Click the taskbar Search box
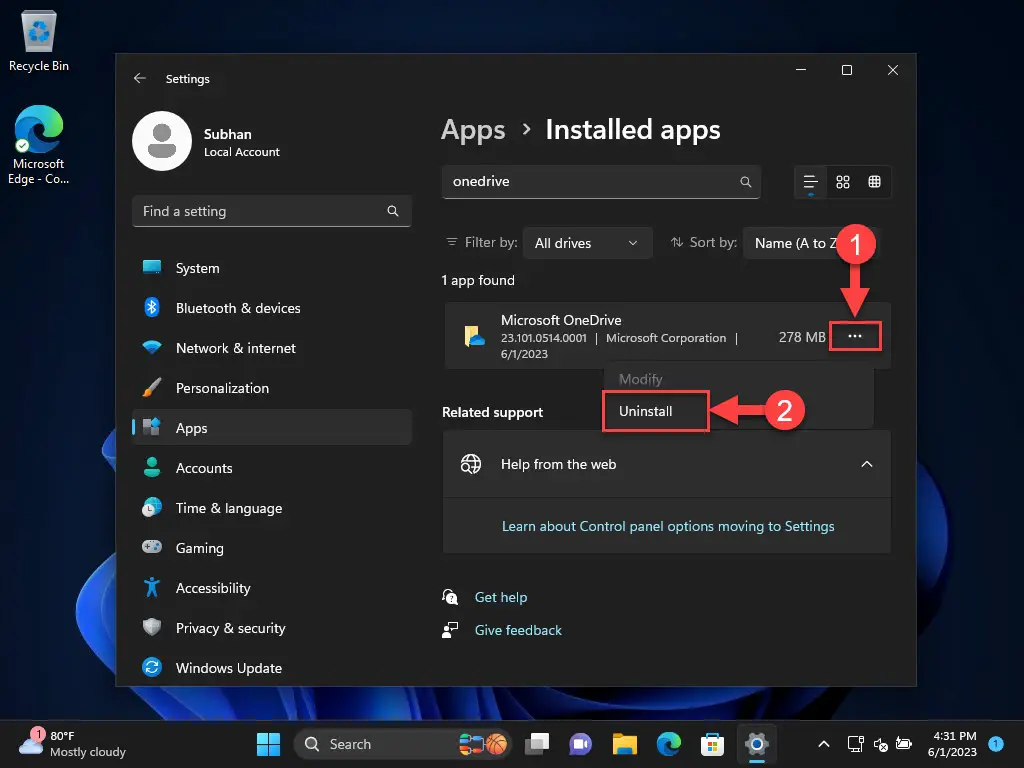The width and height of the screenshot is (1024, 768). click(x=401, y=744)
